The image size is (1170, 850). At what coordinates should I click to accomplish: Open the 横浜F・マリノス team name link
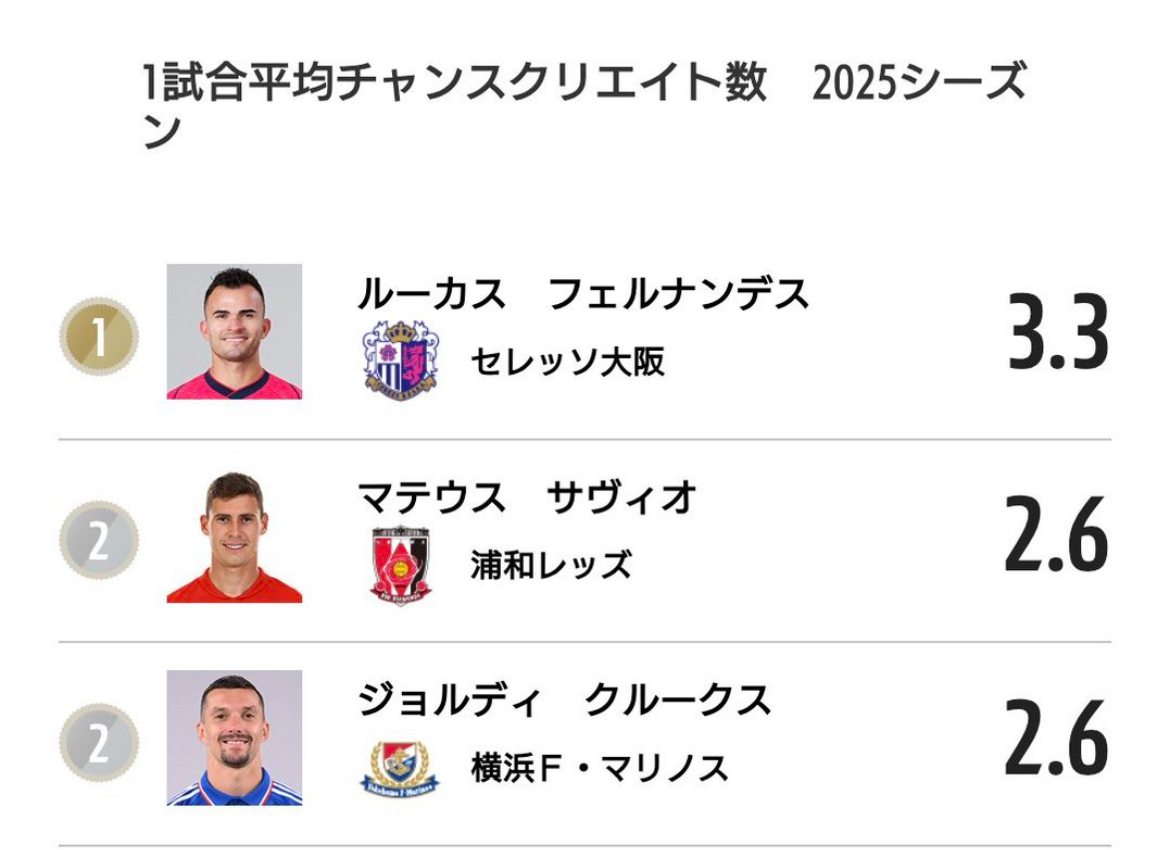[x=599, y=768]
